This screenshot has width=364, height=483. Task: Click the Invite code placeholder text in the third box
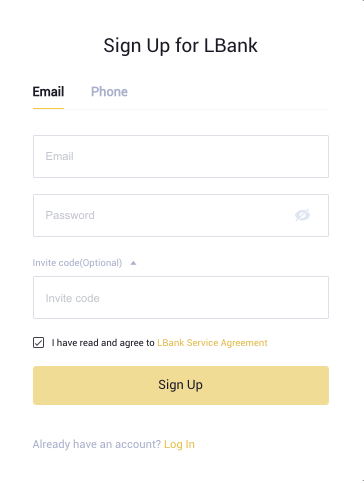[x=72, y=298]
